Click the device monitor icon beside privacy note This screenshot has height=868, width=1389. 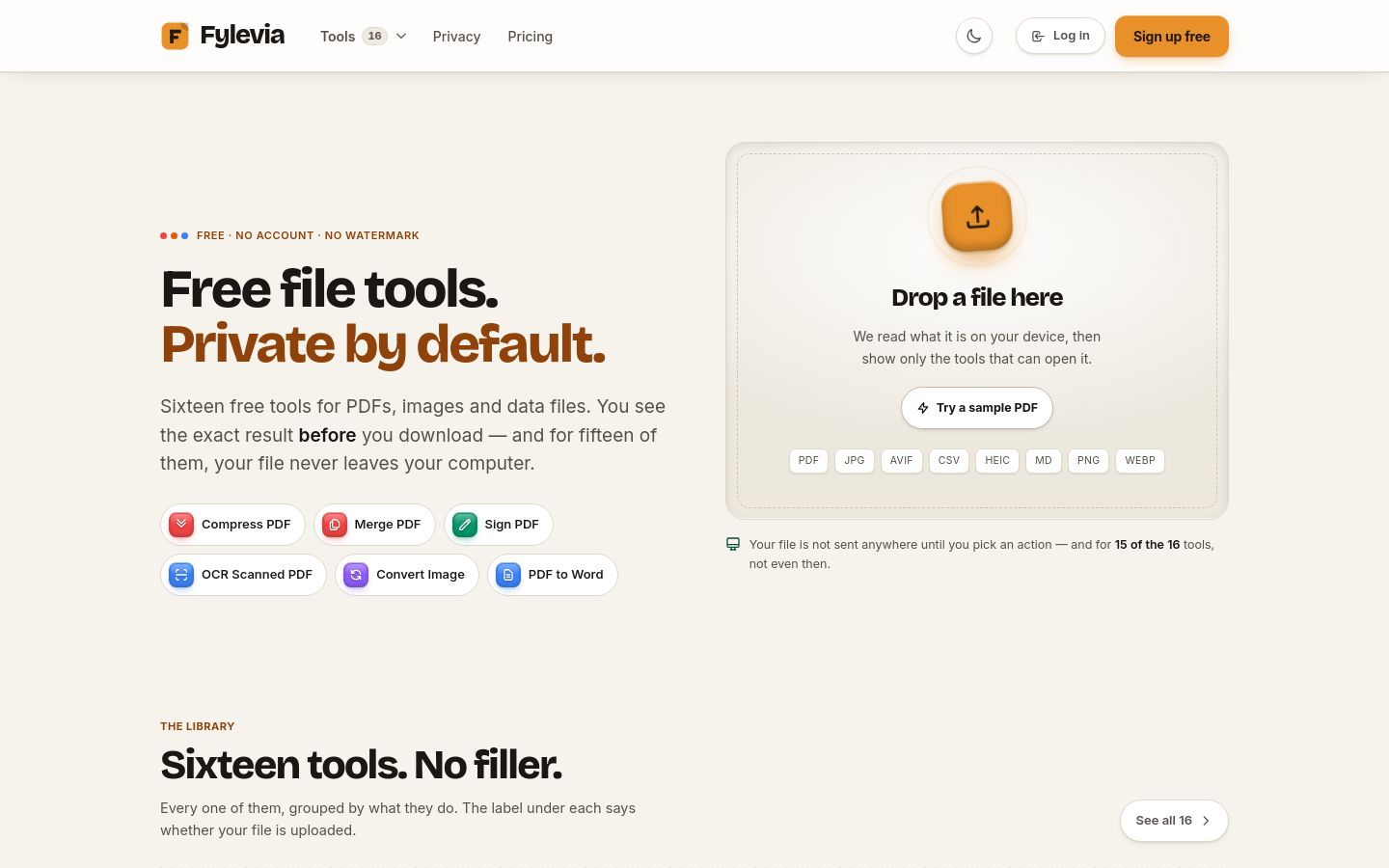point(733,545)
